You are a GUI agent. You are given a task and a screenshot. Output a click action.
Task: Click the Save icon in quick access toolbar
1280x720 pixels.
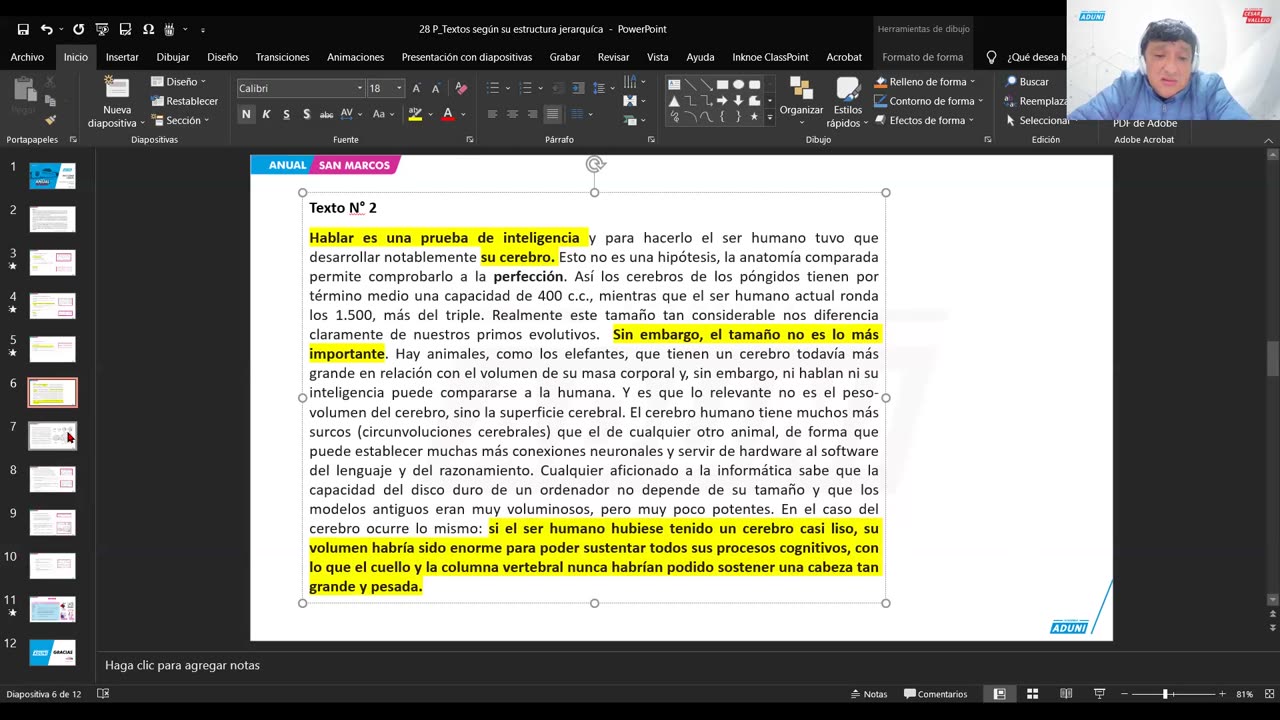coord(23,29)
